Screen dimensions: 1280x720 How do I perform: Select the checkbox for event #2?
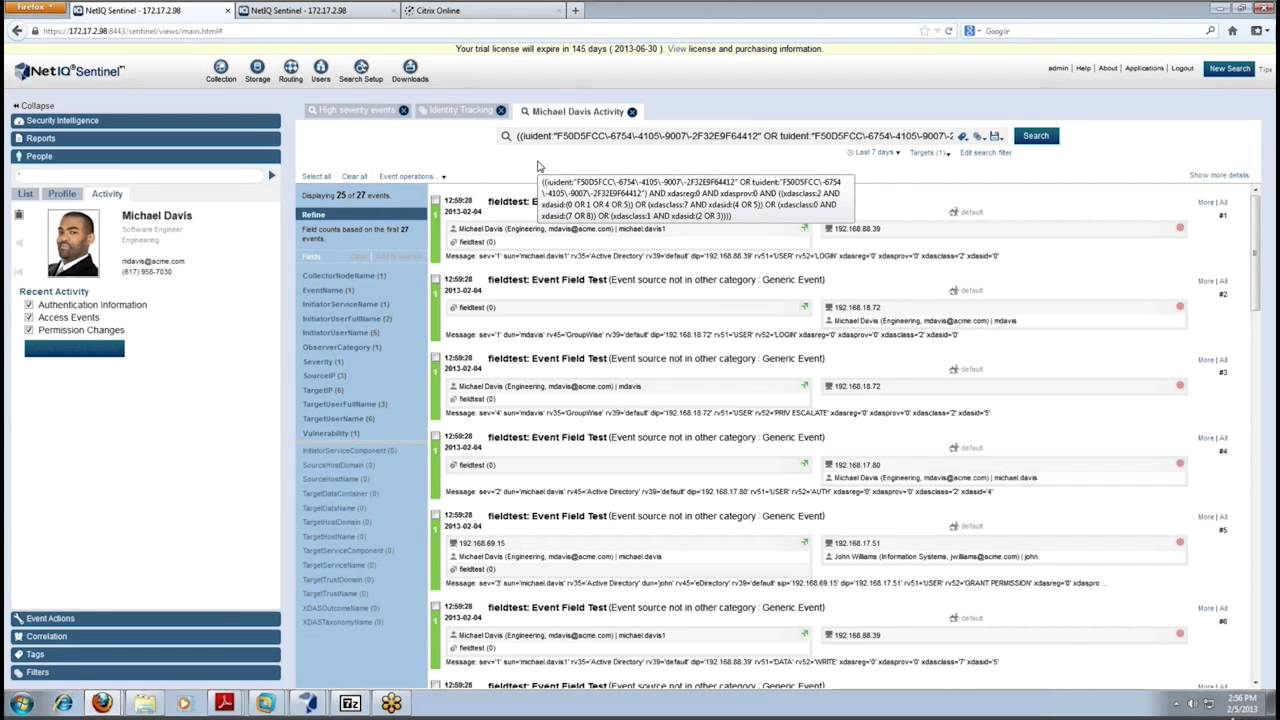coord(435,279)
